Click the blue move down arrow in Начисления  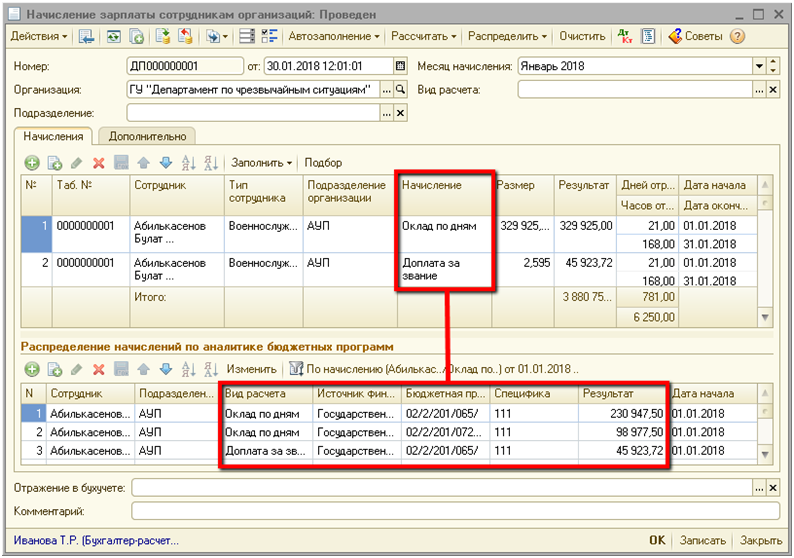pyautogui.click(x=166, y=163)
